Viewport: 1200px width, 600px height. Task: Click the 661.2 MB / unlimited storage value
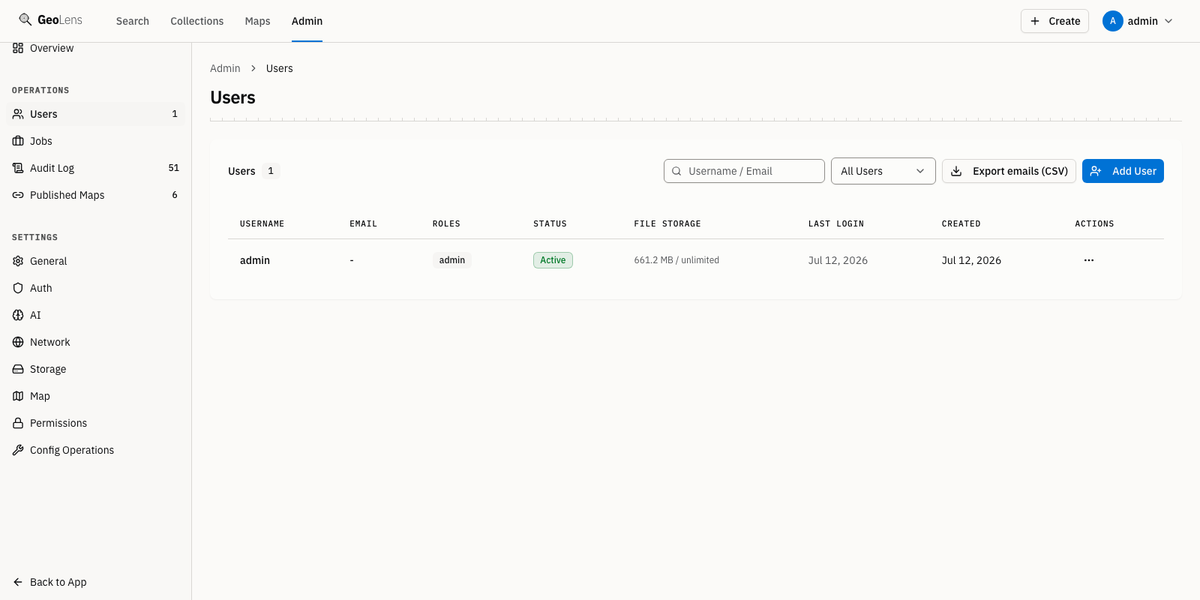677,260
